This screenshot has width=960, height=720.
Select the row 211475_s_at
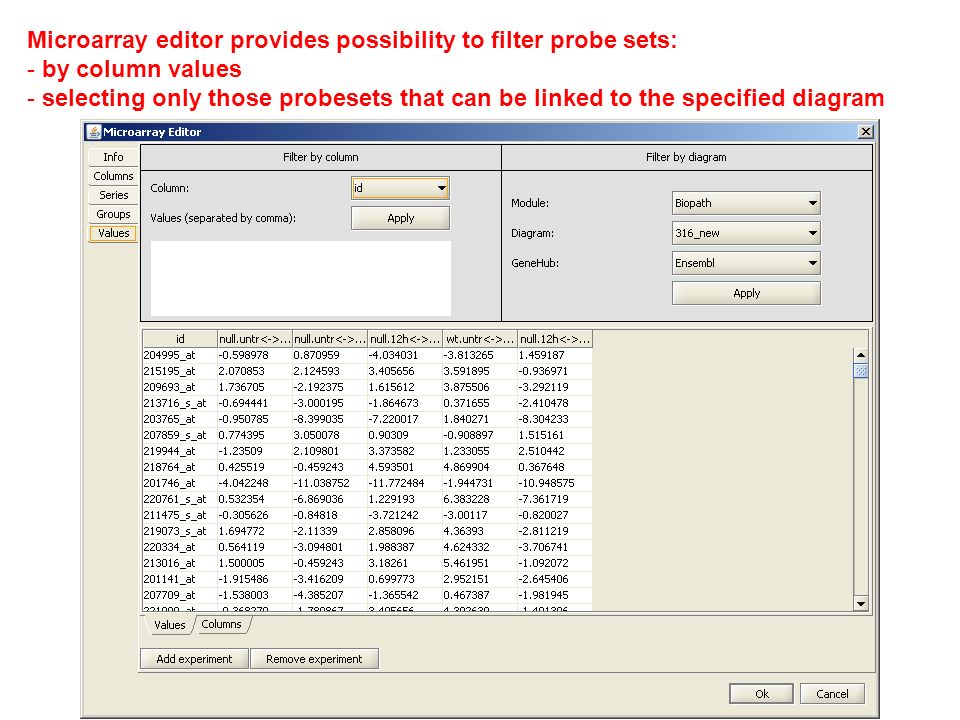[367, 515]
